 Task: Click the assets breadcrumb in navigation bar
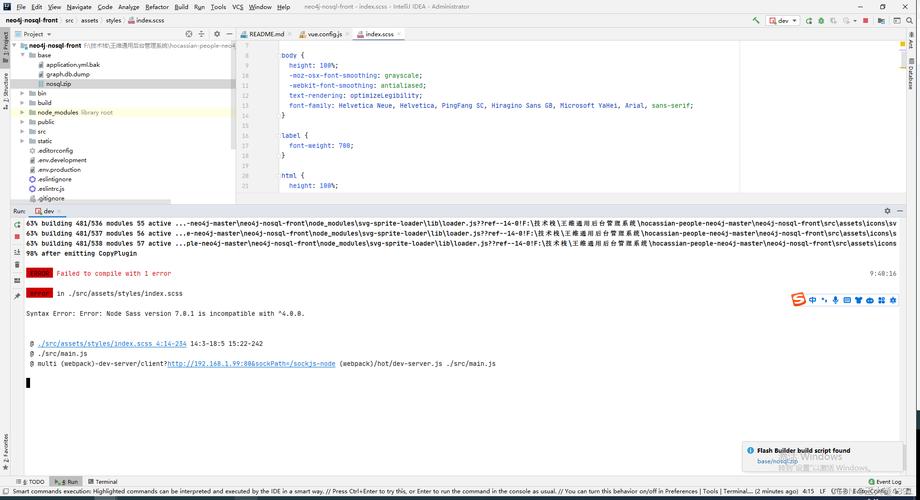click(89, 21)
